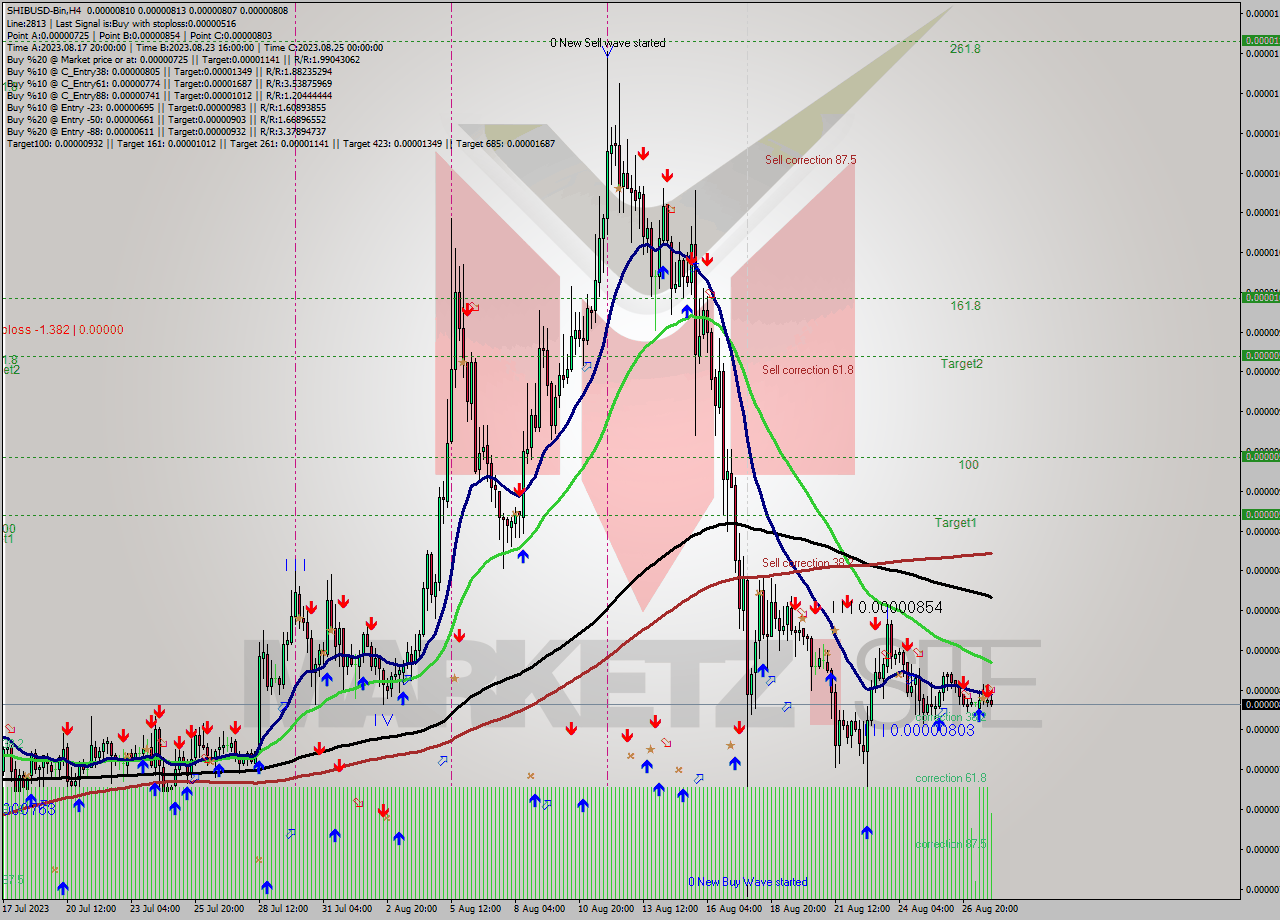The width and height of the screenshot is (1280, 920).
Task: Click the '17 Jul 2023' date on the time axis
Action: coord(27,909)
